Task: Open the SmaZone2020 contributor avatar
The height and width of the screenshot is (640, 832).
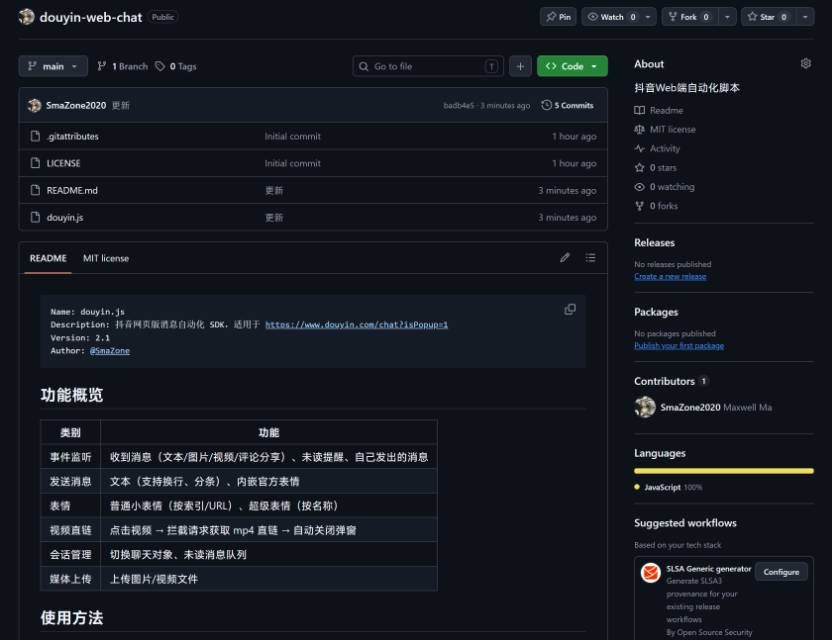Action: [x=645, y=408]
